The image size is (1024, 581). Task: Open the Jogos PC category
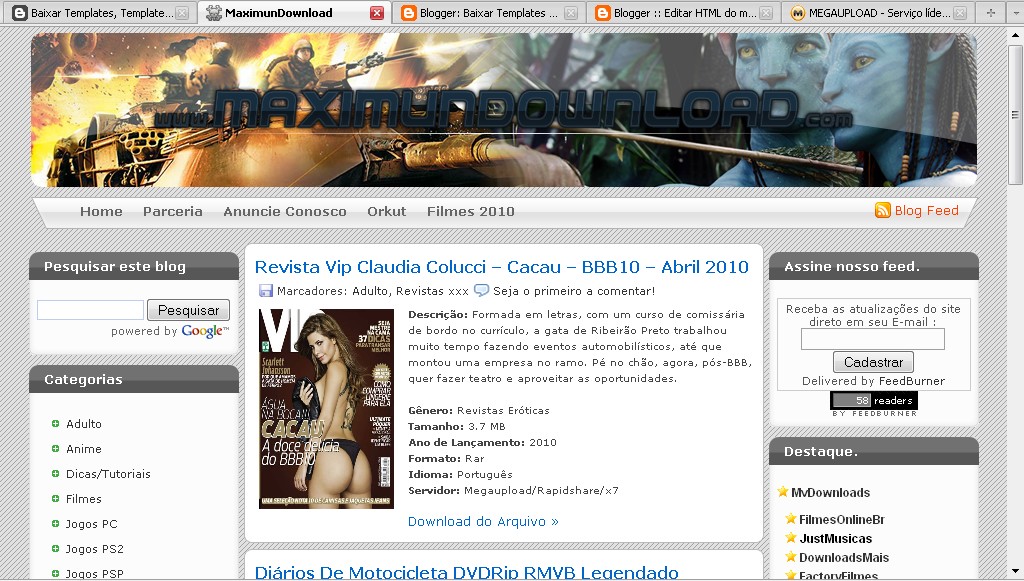(91, 524)
